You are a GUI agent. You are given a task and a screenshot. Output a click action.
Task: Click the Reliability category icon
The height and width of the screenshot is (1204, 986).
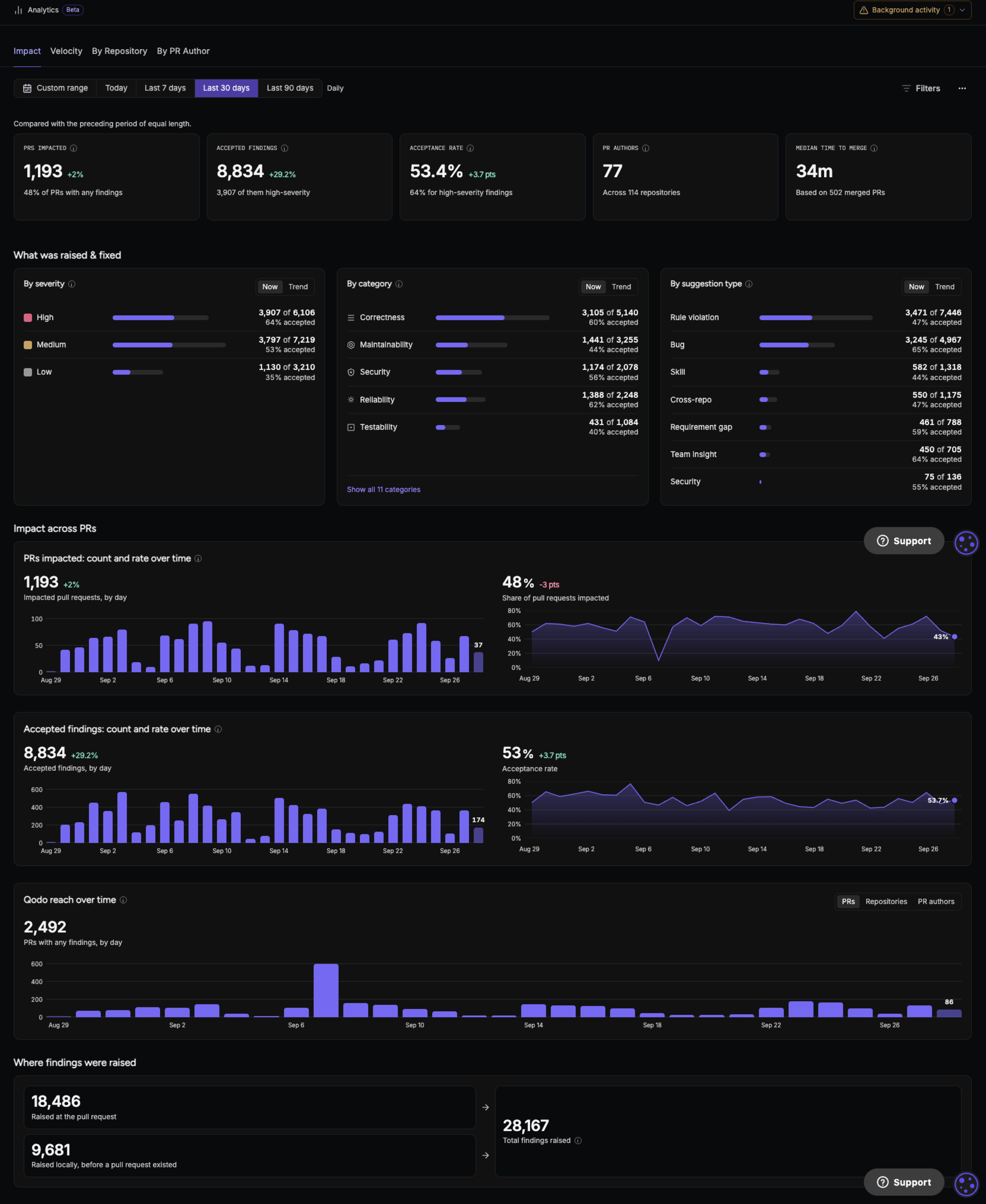click(351, 400)
